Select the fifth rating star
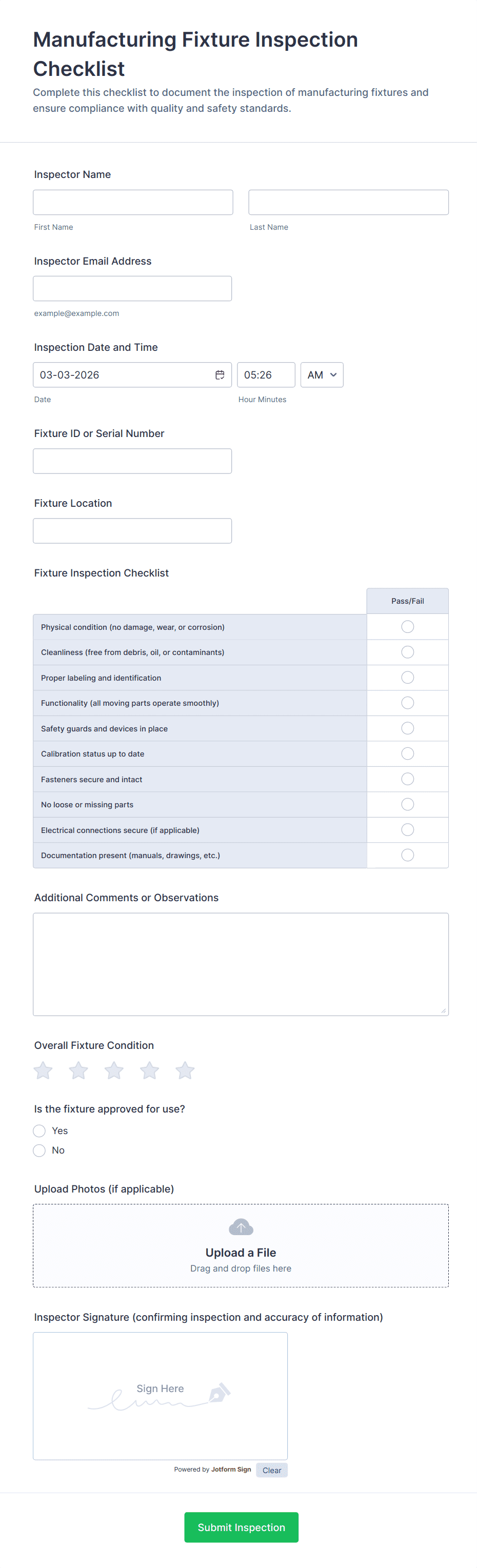The image size is (477, 1568). pyautogui.click(x=185, y=1070)
